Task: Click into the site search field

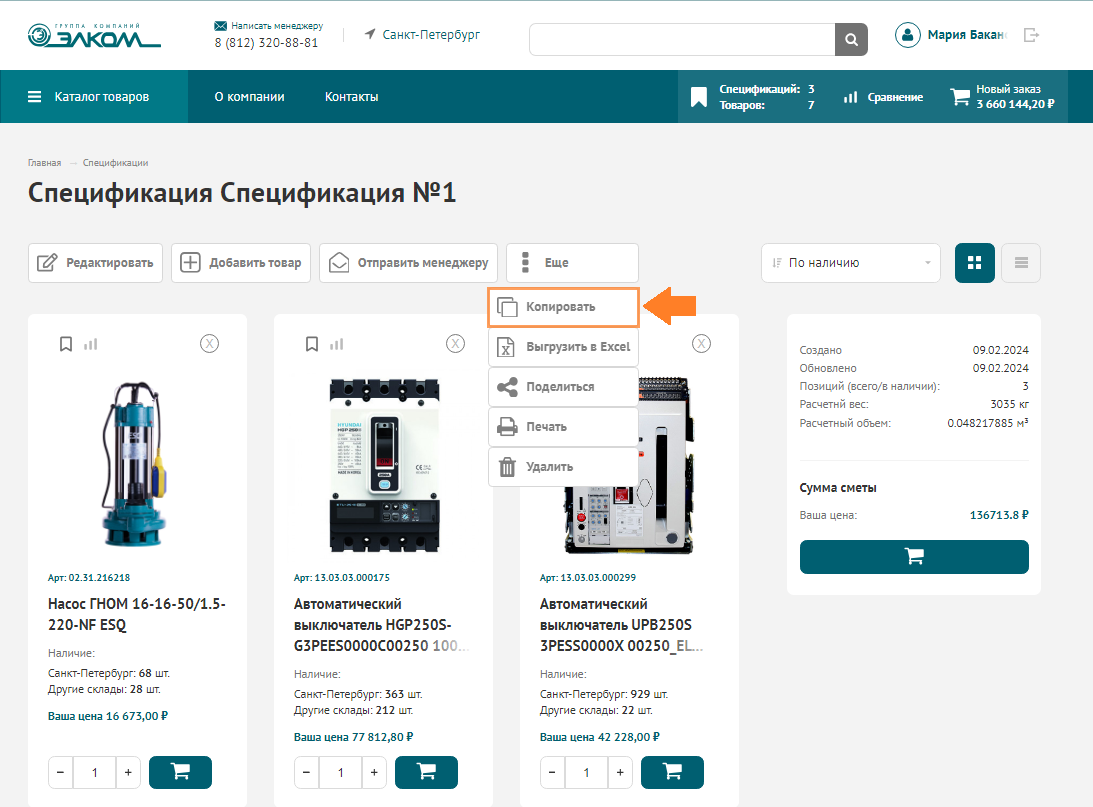Action: tap(681, 39)
